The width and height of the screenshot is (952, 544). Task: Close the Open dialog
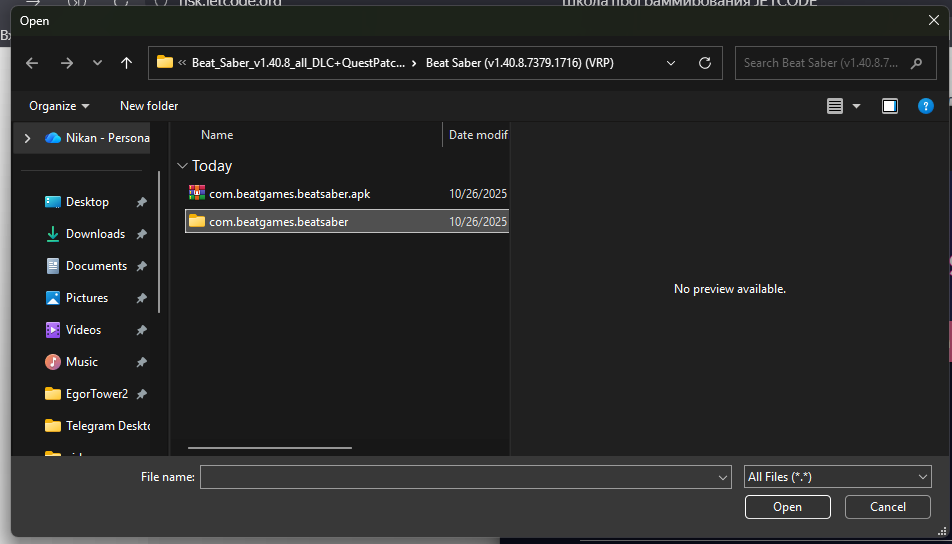click(x=934, y=21)
